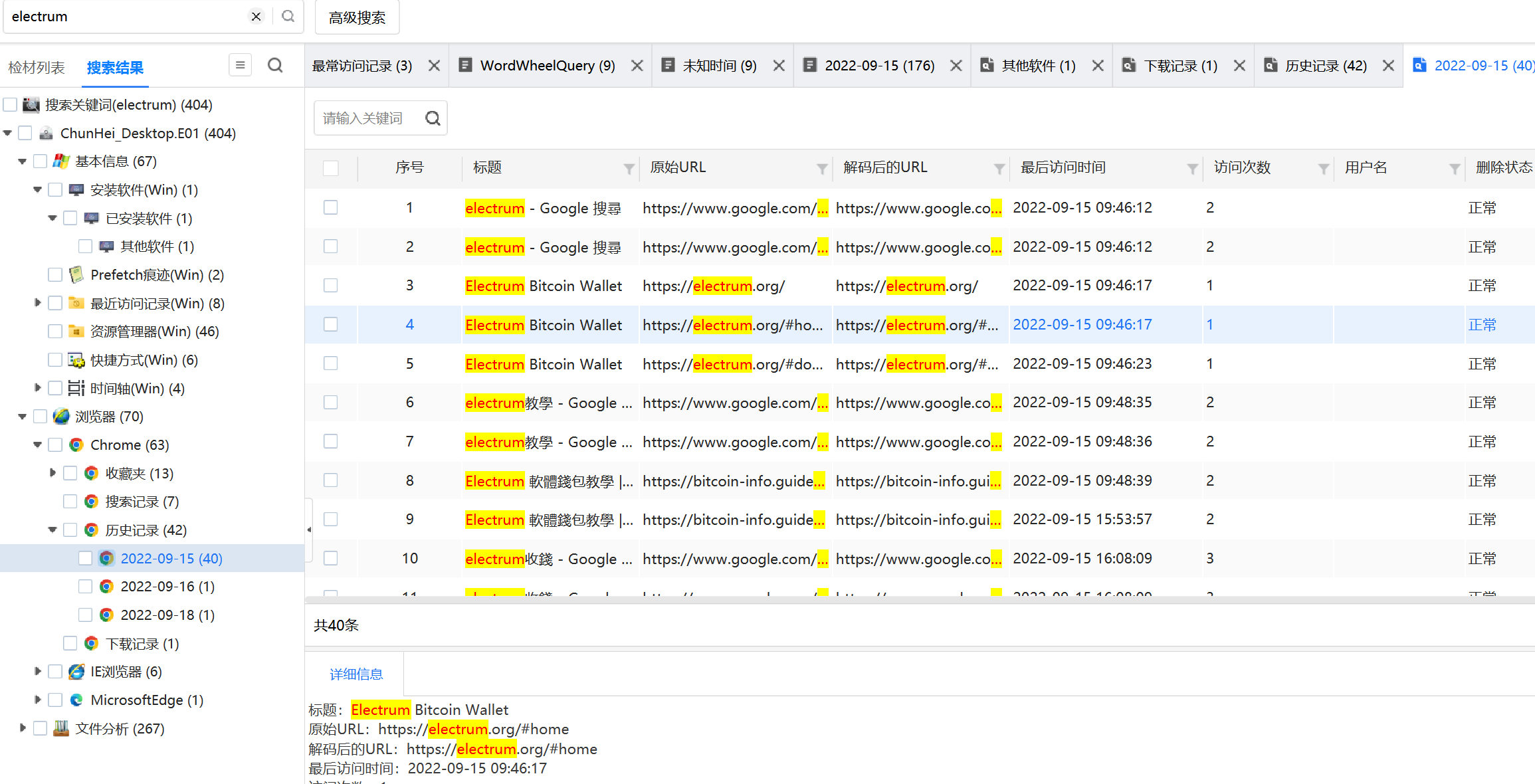Open the 标题 column filter

629,169
